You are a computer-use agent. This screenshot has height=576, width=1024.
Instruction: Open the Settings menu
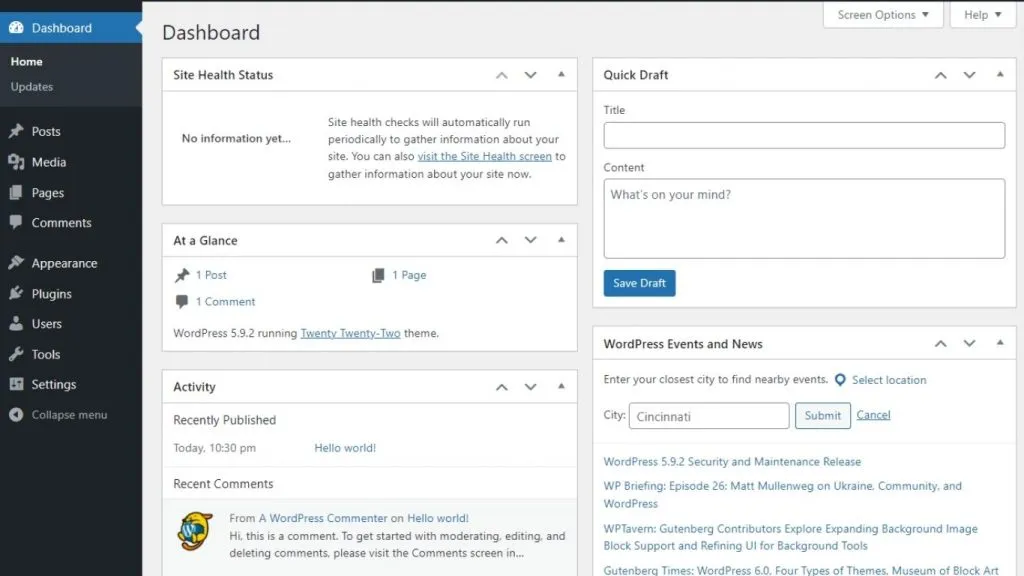[71, 385]
